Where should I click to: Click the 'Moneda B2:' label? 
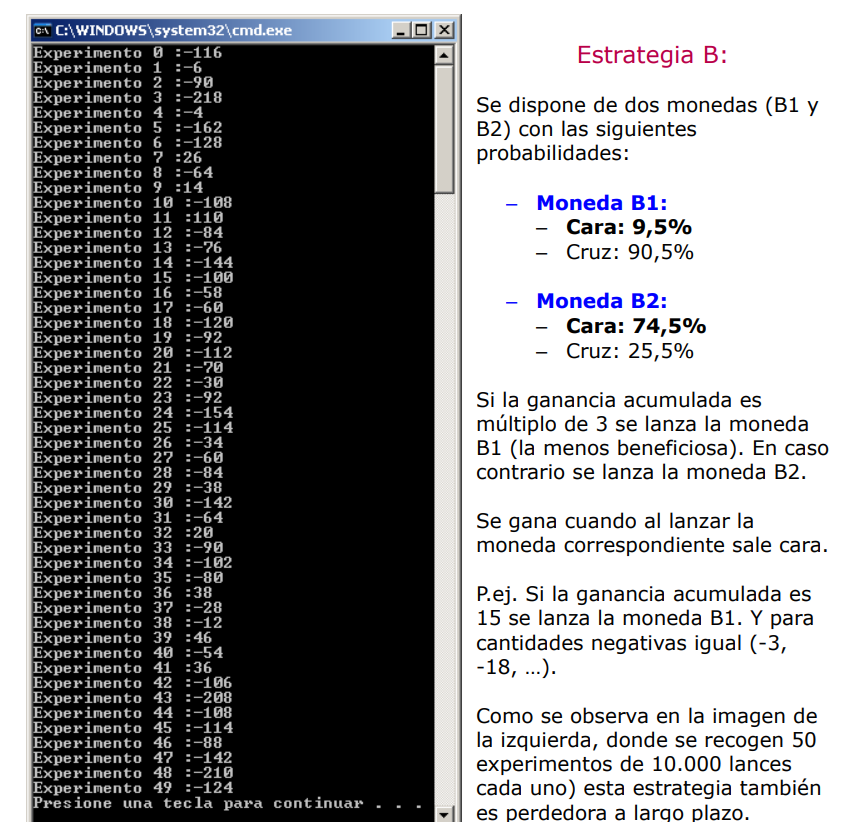pos(602,301)
